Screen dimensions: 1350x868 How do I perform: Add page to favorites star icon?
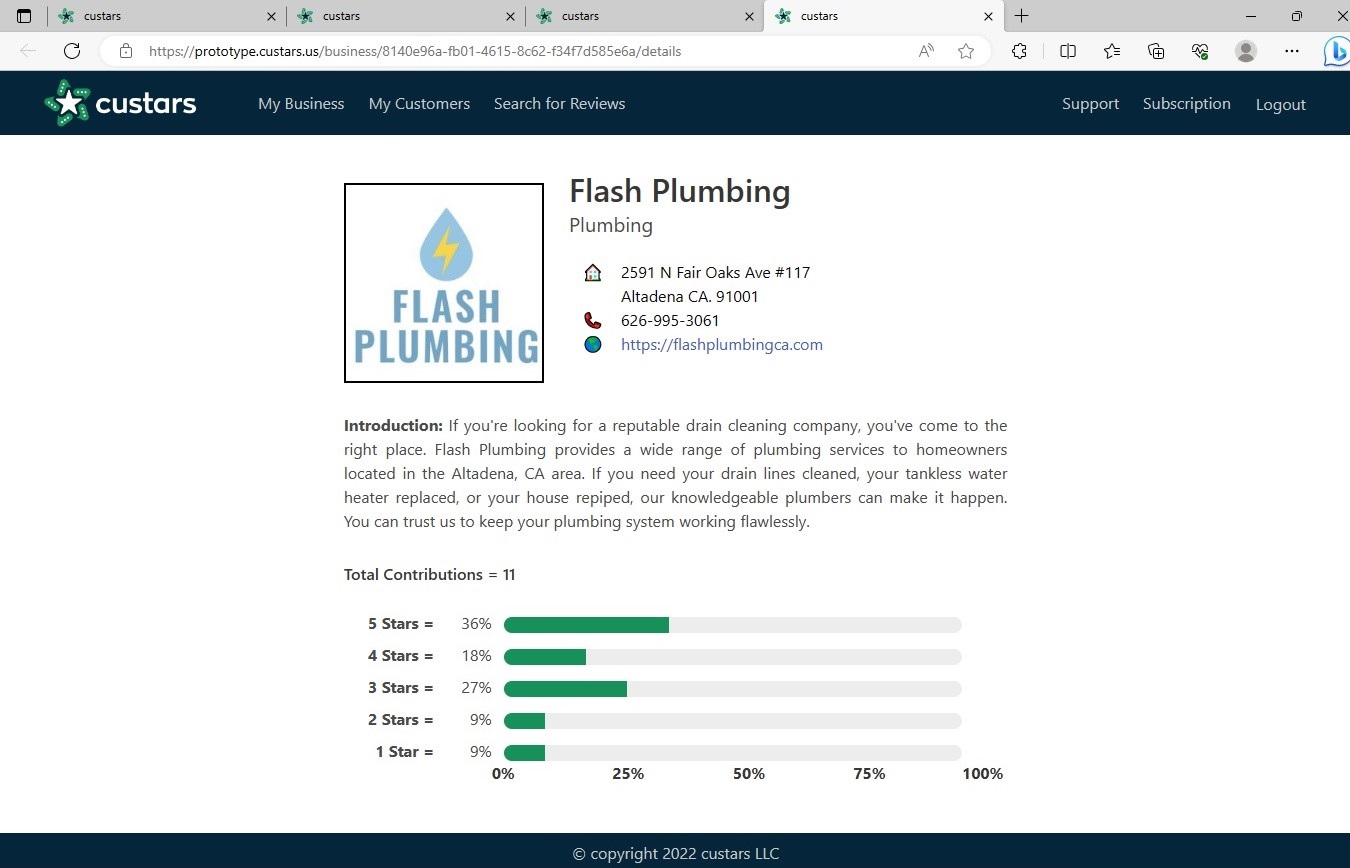[966, 51]
